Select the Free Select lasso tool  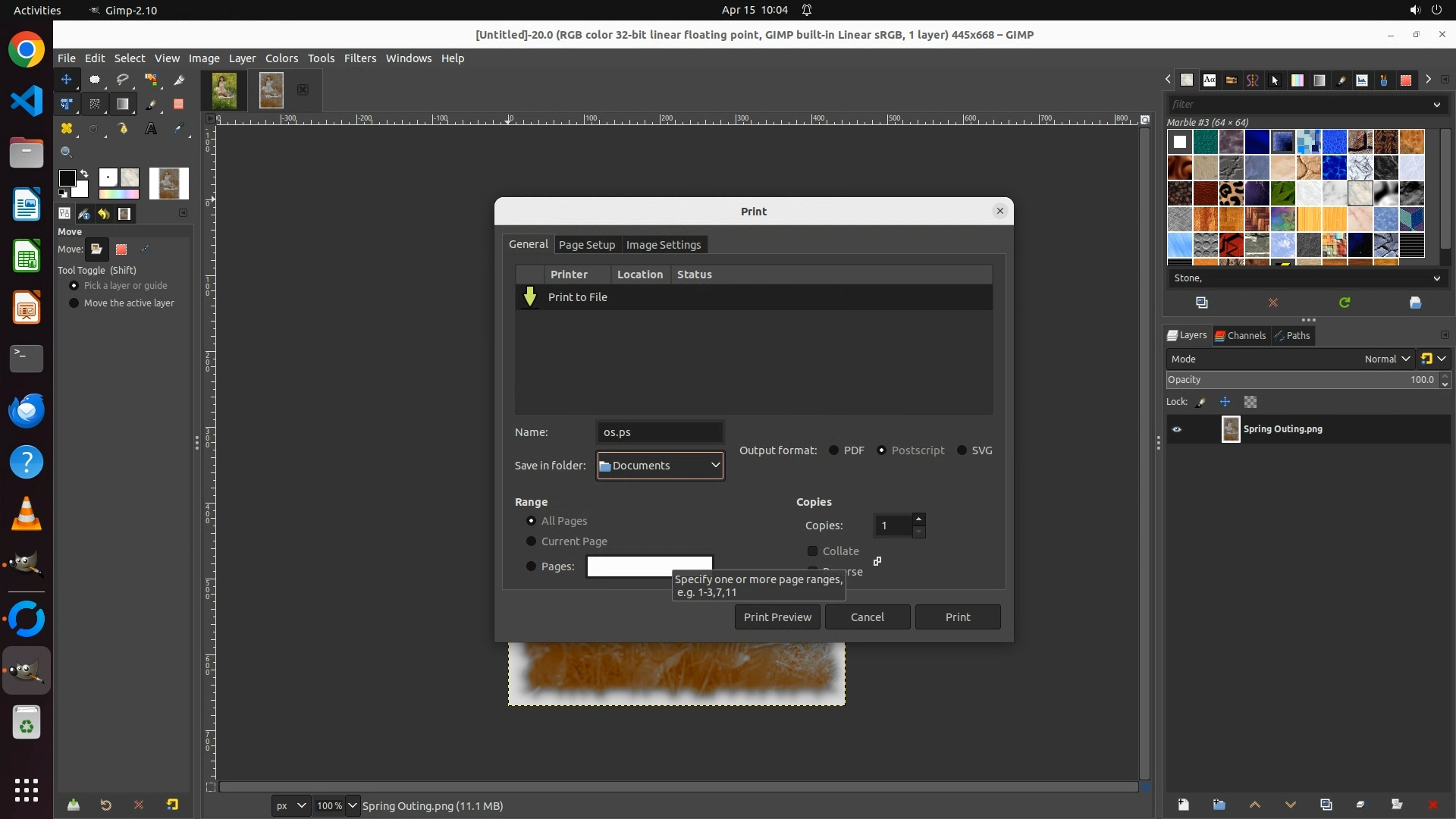point(123,80)
